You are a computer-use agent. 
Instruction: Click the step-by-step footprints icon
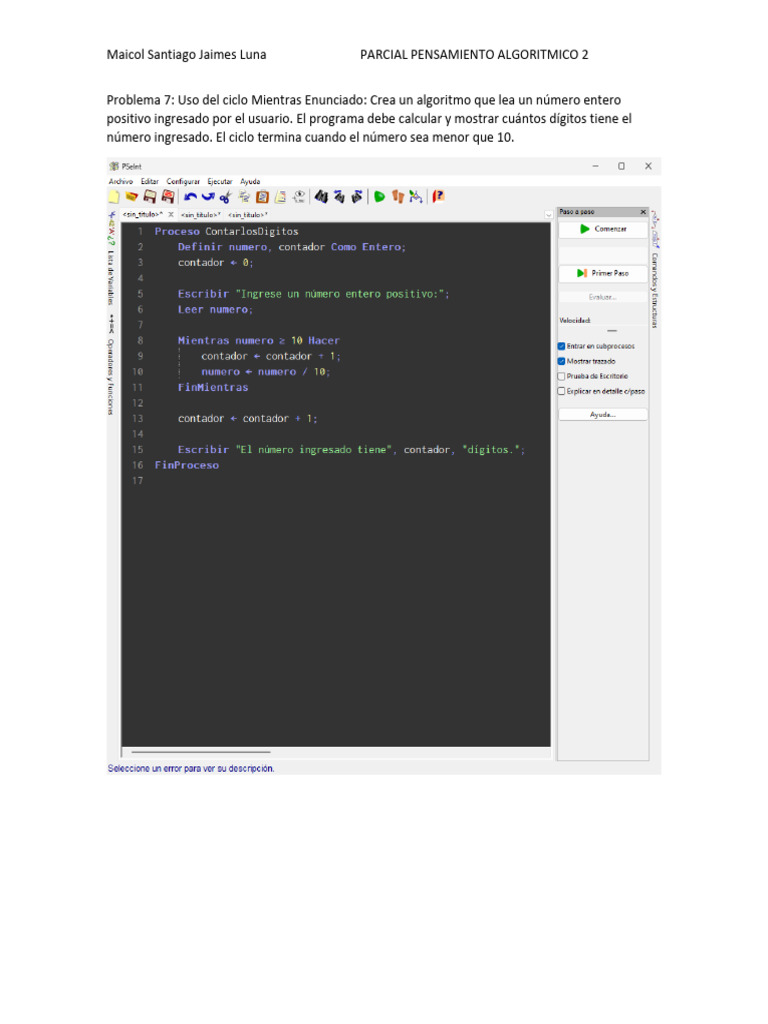pyautogui.click(x=398, y=197)
